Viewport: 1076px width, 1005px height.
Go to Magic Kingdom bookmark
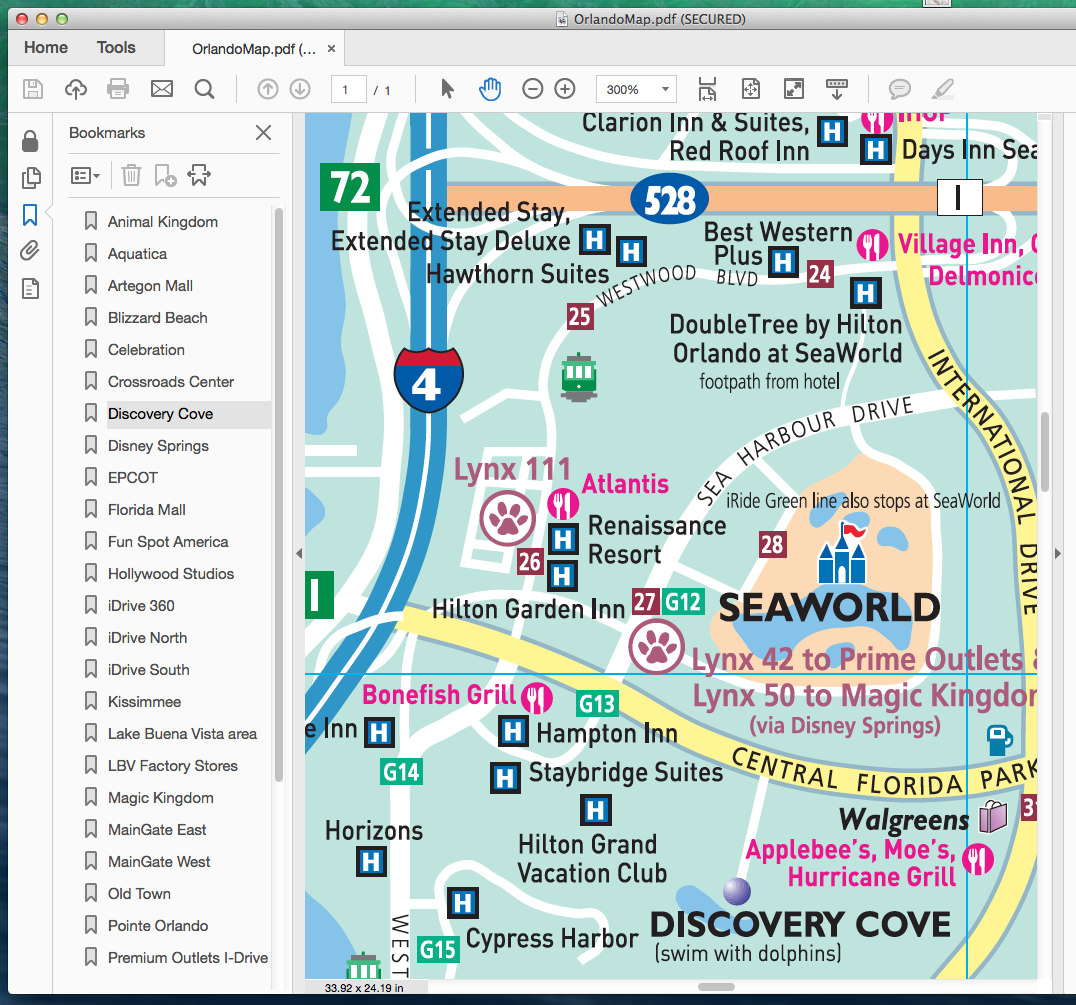pos(161,798)
